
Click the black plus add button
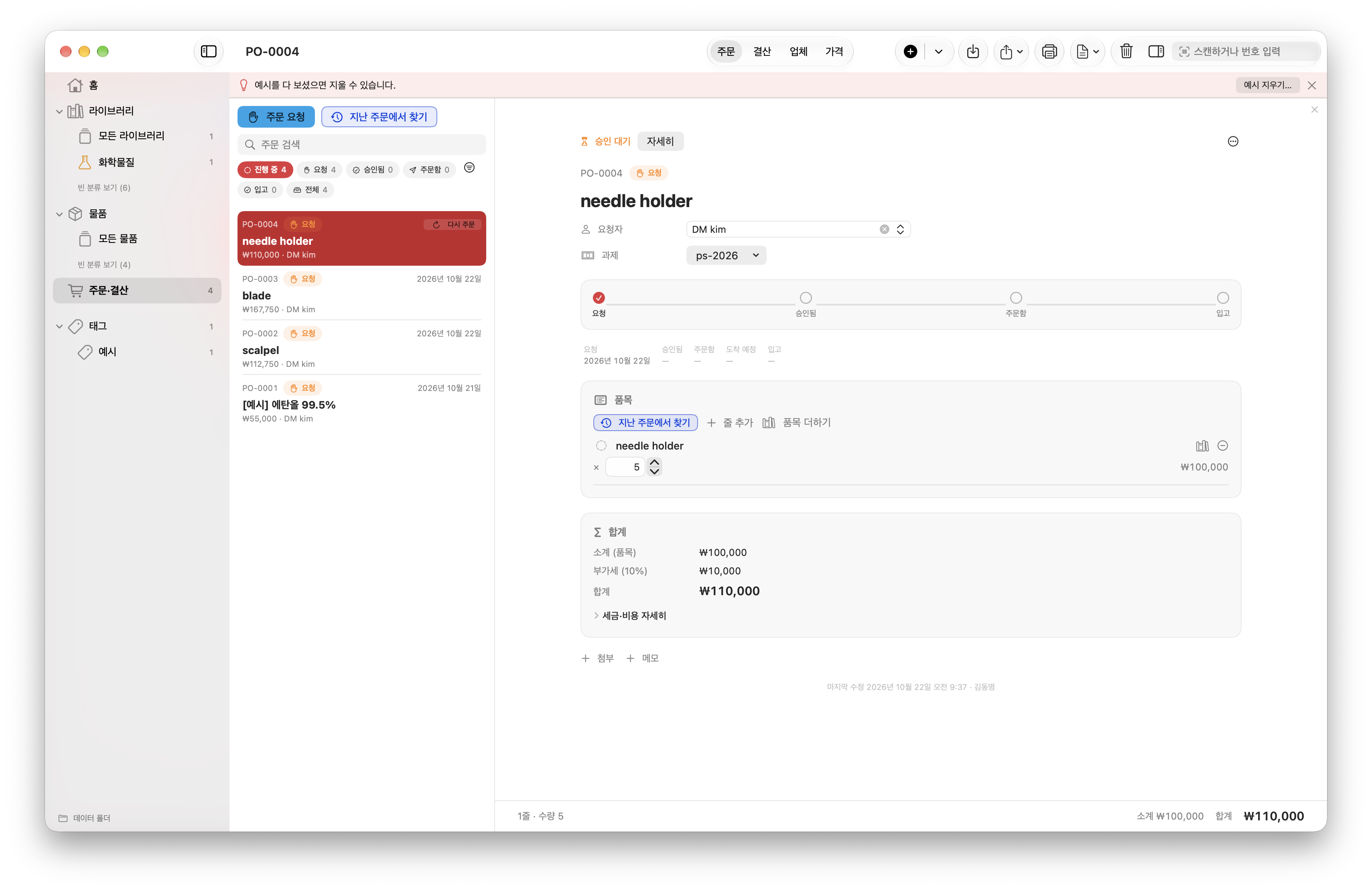tap(910, 51)
